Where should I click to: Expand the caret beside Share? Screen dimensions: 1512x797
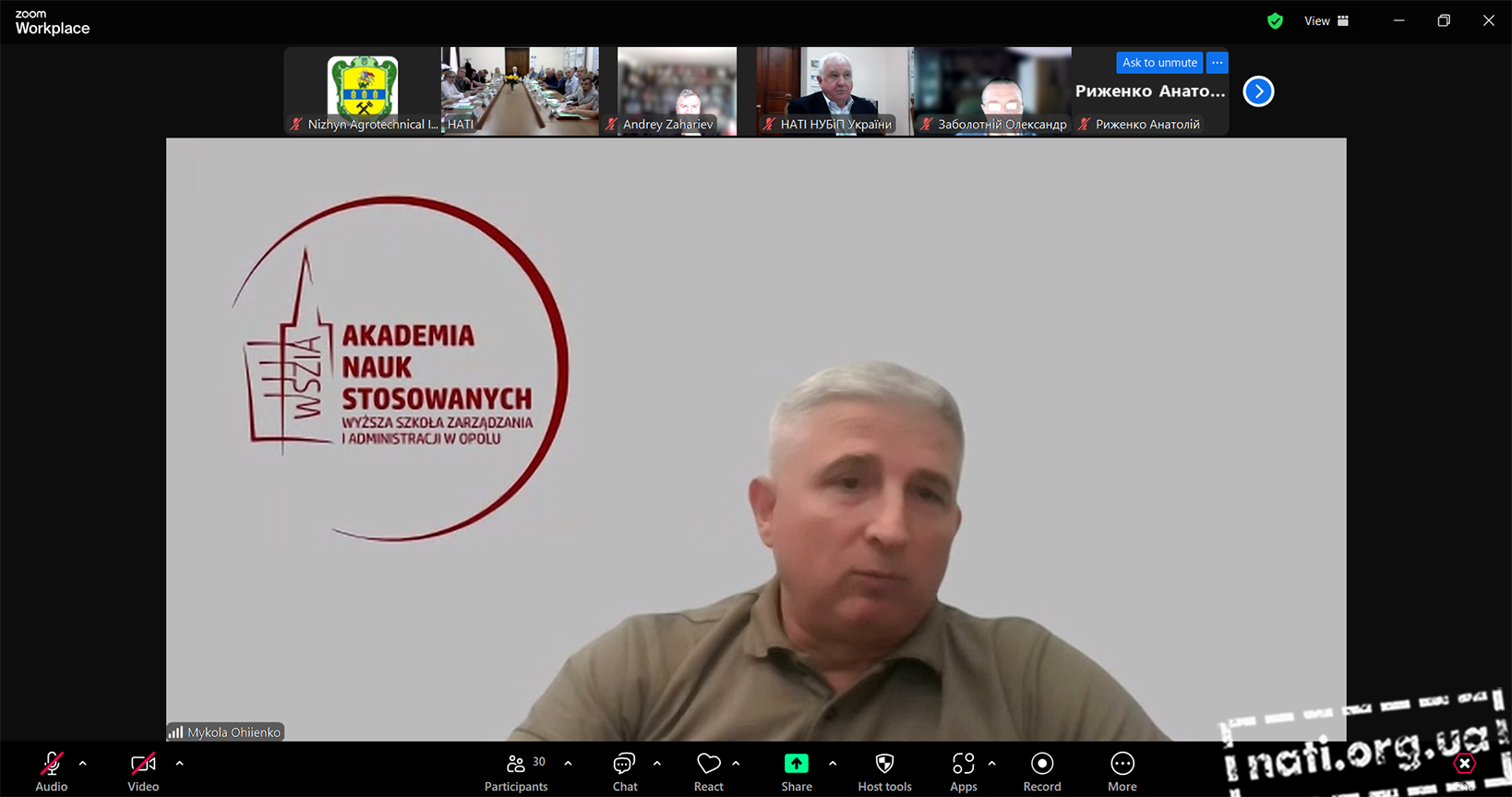point(833,764)
